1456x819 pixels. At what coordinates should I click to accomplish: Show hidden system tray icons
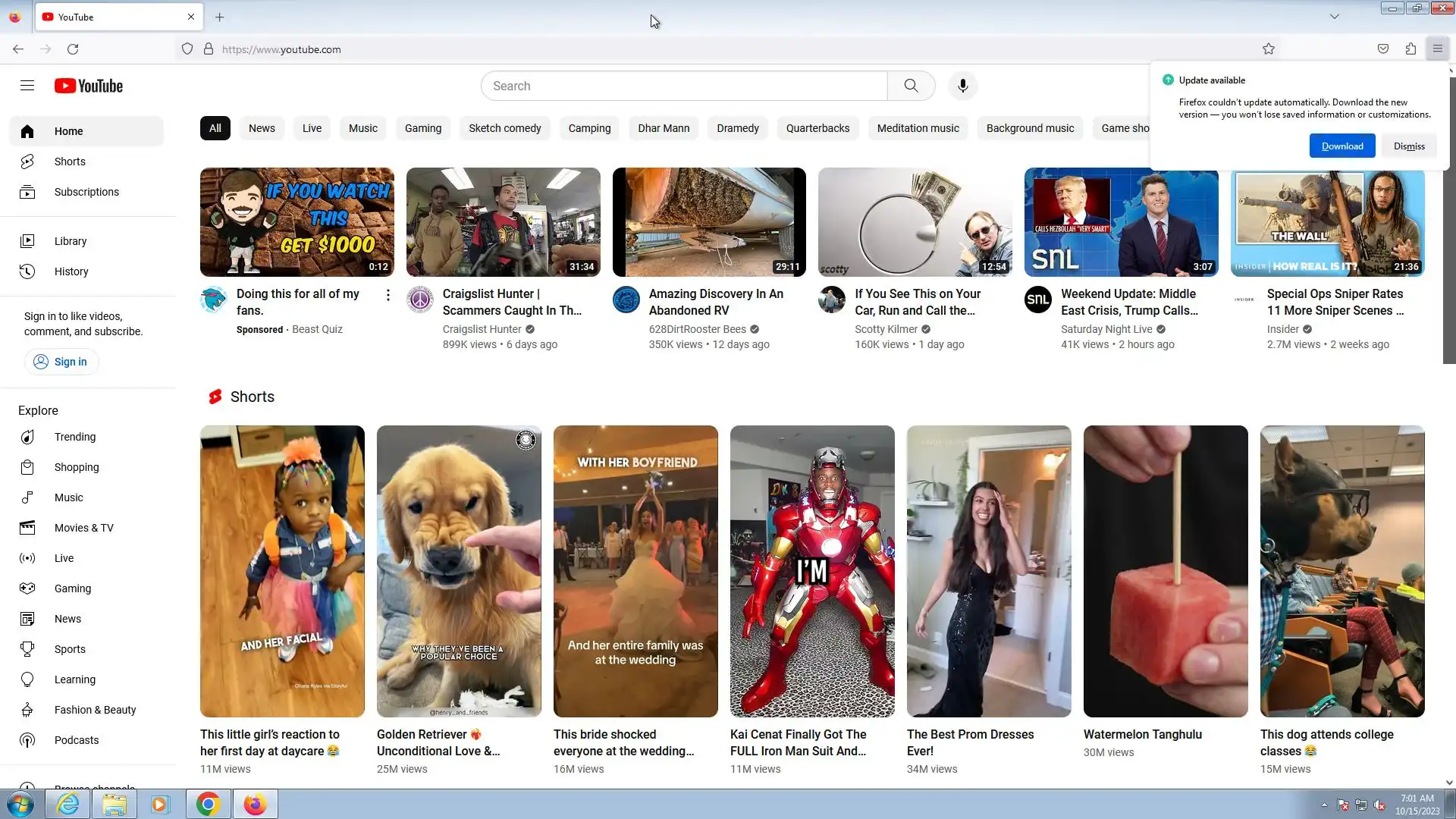tap(1324, 805)
